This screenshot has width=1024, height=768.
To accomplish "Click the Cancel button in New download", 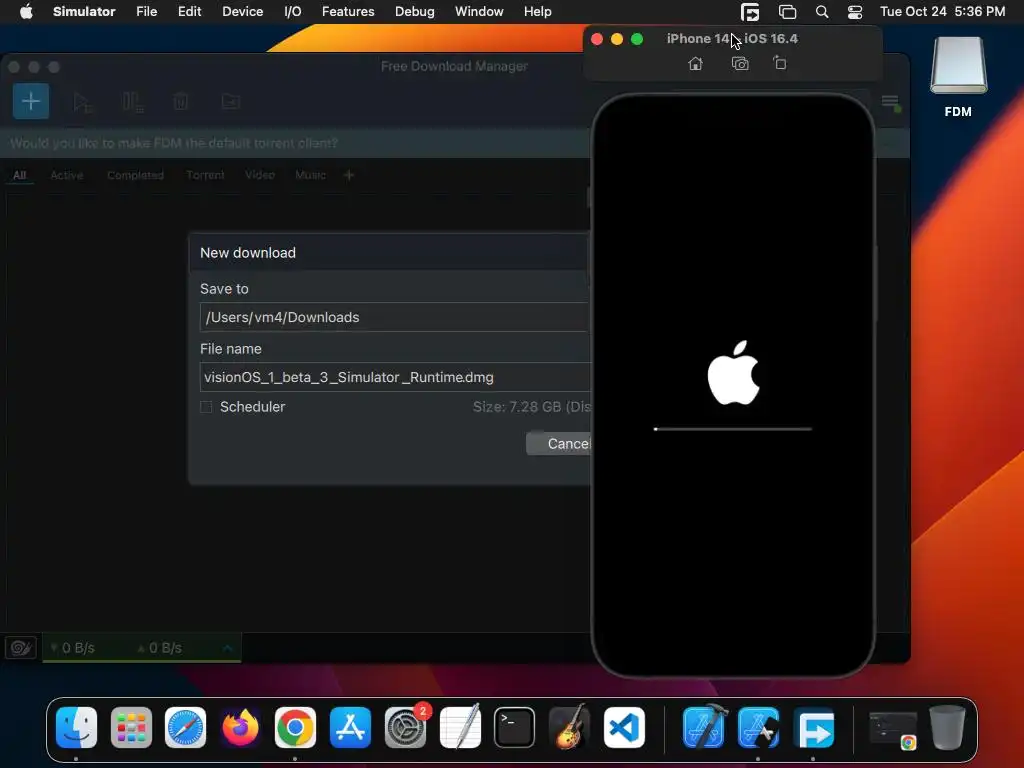I will pyautogui.click(x=559, y=443).
